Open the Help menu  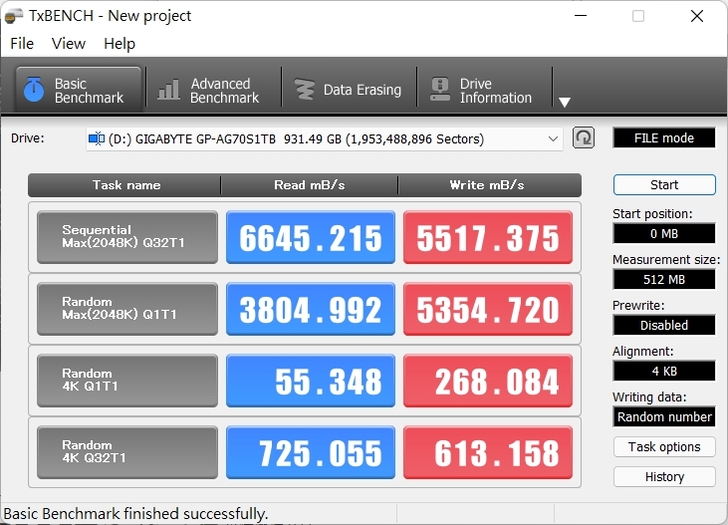point(119,43)
